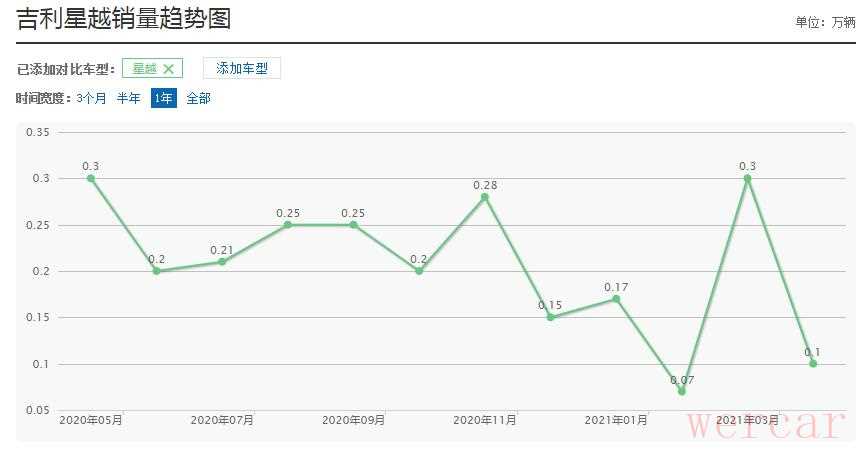This screenshot has width=859, height=451.
Task: Select the 0.28 peak at 2020年11月
Action: pyautogui.click(x=485, y=197)
